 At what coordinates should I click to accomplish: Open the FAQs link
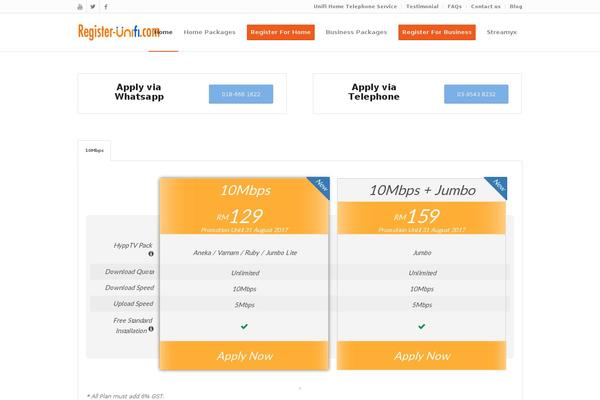455,7
